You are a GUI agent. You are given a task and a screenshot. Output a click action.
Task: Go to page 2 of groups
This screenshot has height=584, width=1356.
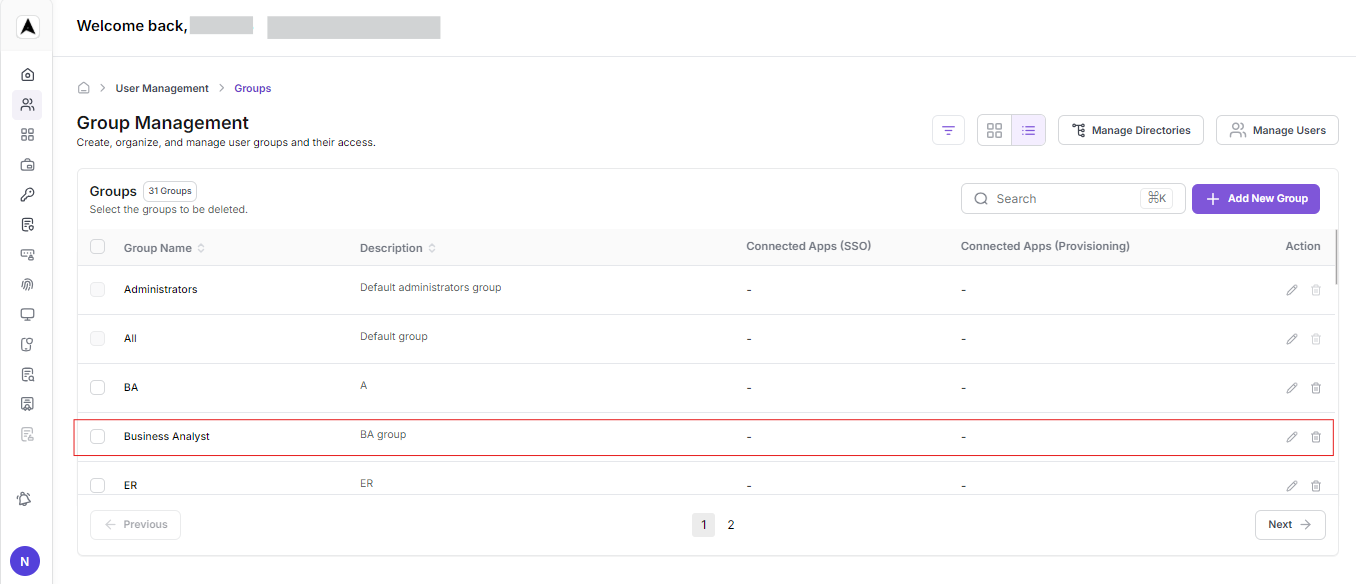pos(731,524)
